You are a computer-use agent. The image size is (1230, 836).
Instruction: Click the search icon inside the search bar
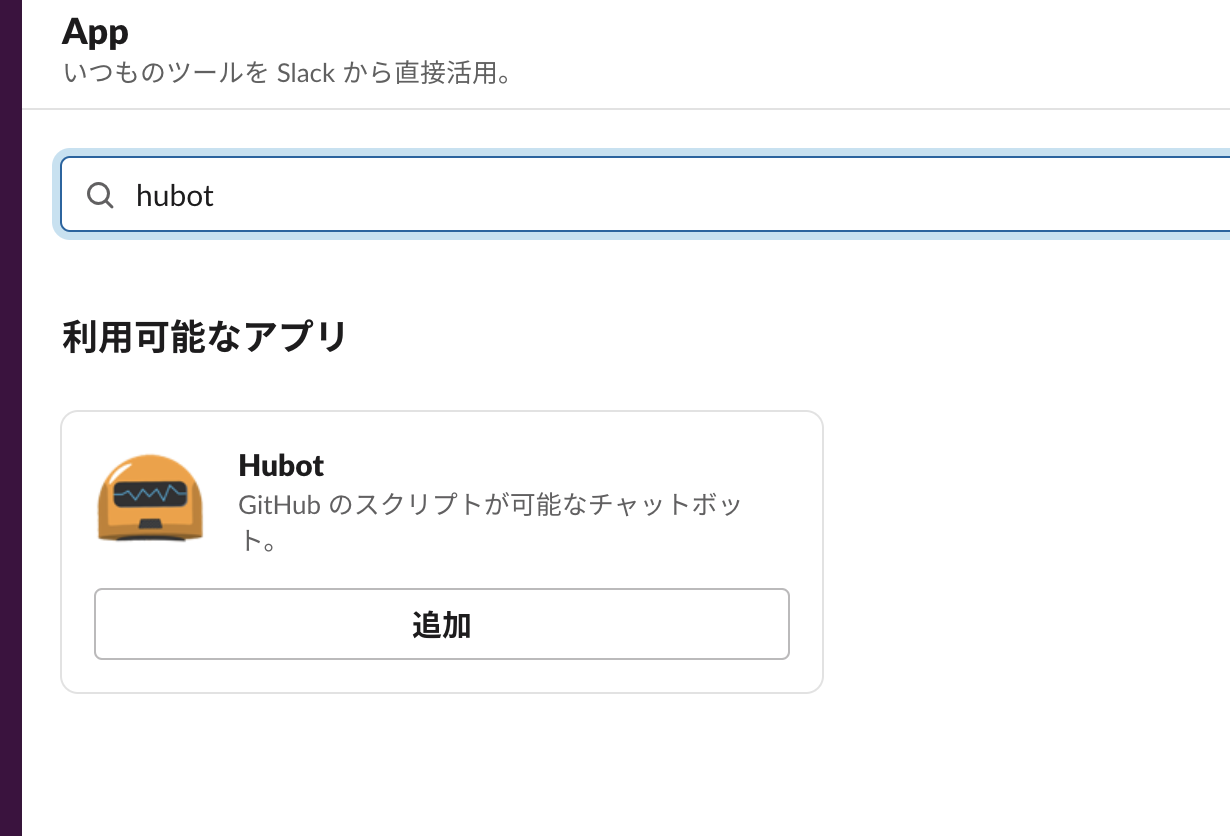[100, 195]
